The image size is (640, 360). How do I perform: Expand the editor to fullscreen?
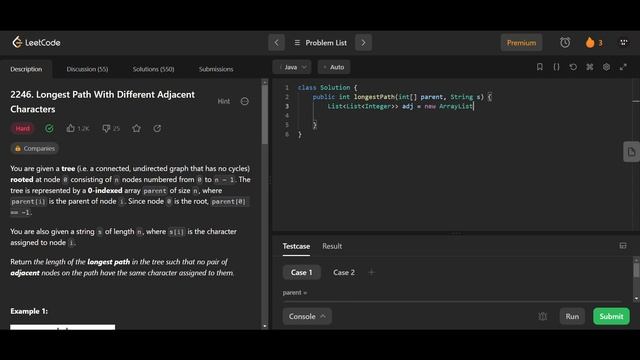click(623, 67)
